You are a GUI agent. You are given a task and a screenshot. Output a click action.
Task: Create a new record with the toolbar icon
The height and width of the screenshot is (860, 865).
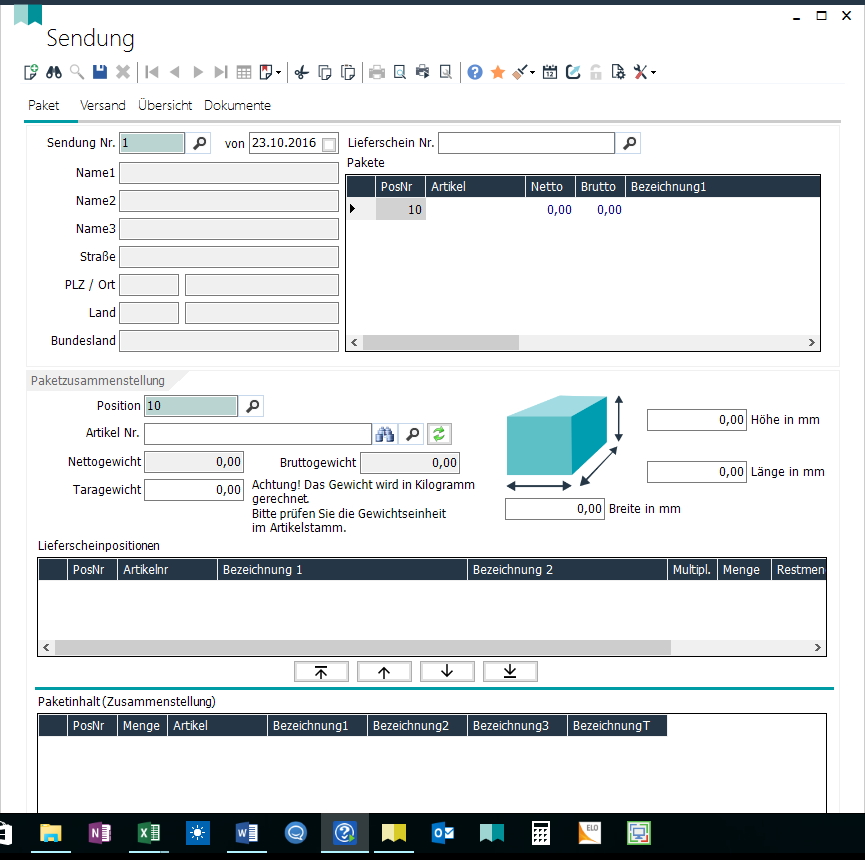tap(31, 72)
